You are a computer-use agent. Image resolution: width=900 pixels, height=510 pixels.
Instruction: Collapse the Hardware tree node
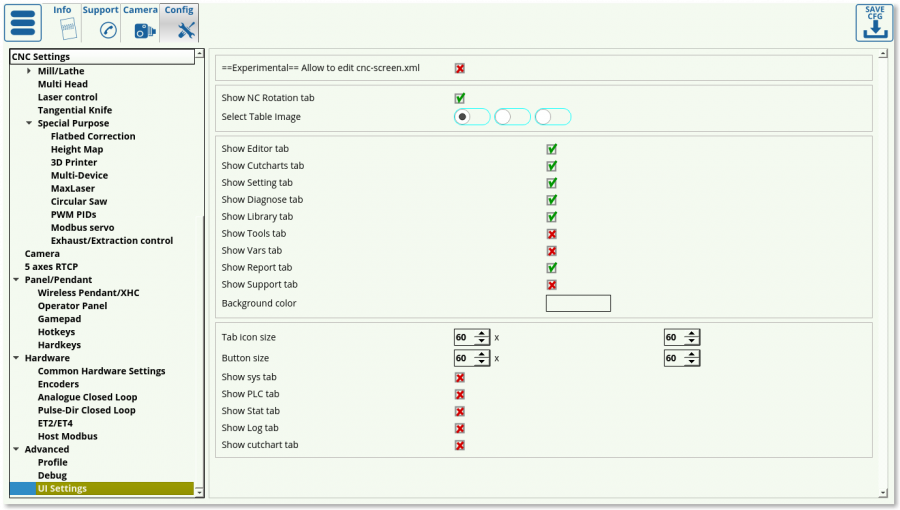(x=16, y=358)
